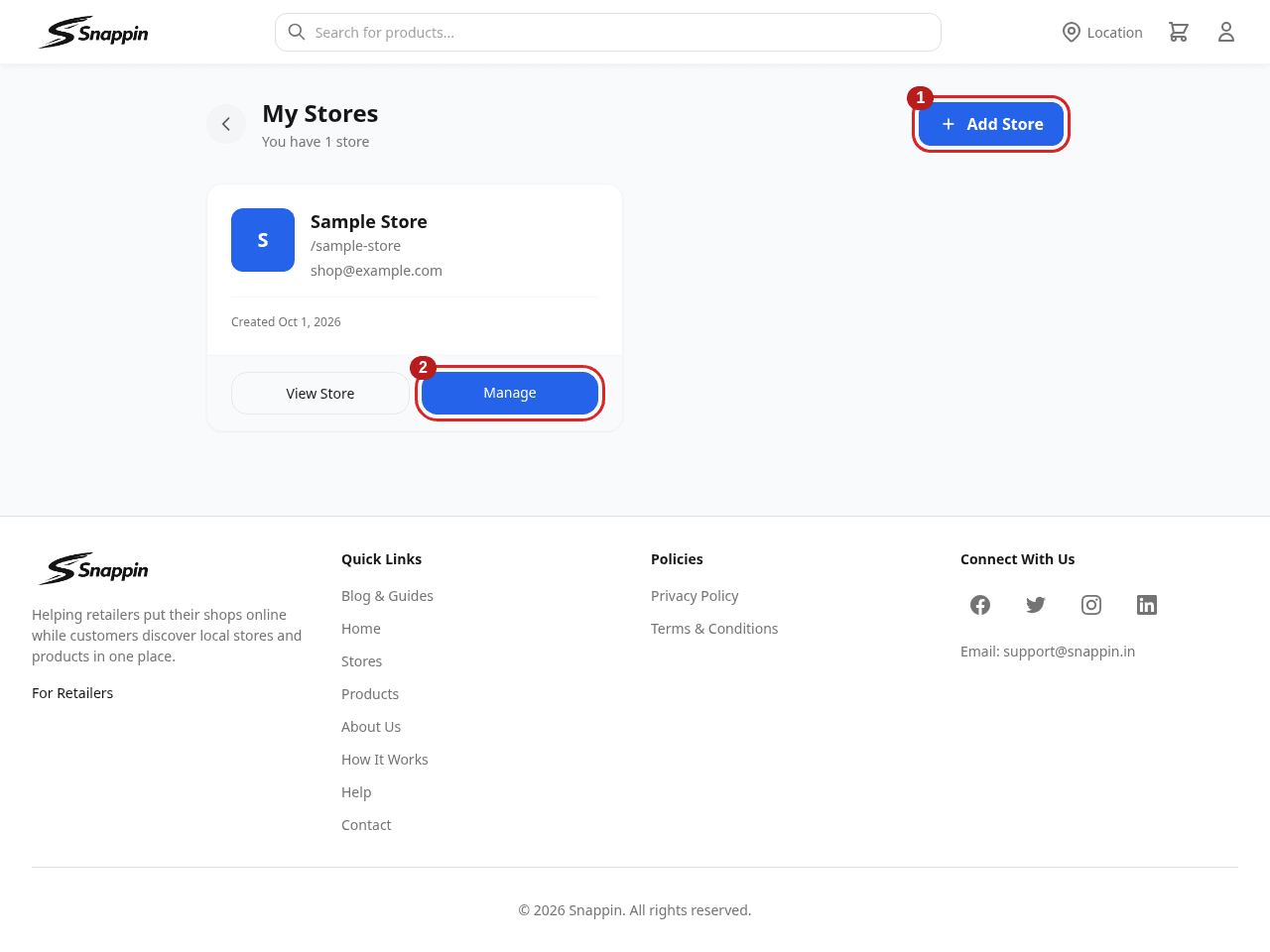Open the Products footer link

pyautogui.click(x=370, y=694)
